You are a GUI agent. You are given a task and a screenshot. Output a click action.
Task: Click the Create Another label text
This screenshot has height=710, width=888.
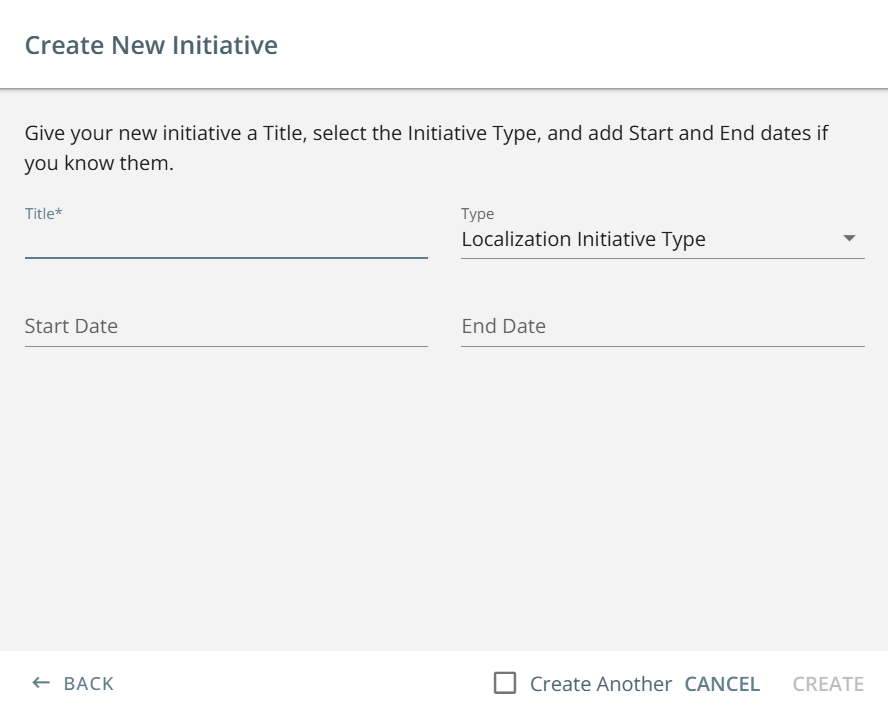pos(600,684)
